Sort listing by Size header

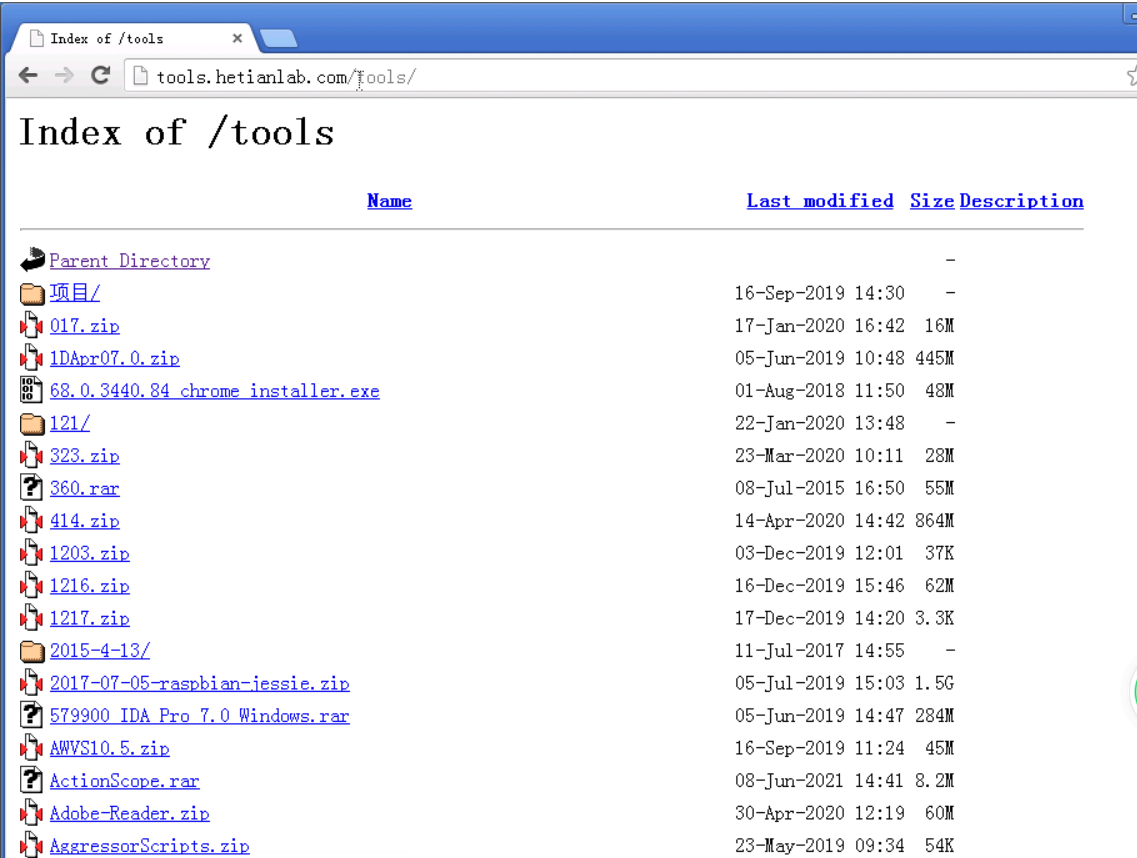(x=932, y=201)
